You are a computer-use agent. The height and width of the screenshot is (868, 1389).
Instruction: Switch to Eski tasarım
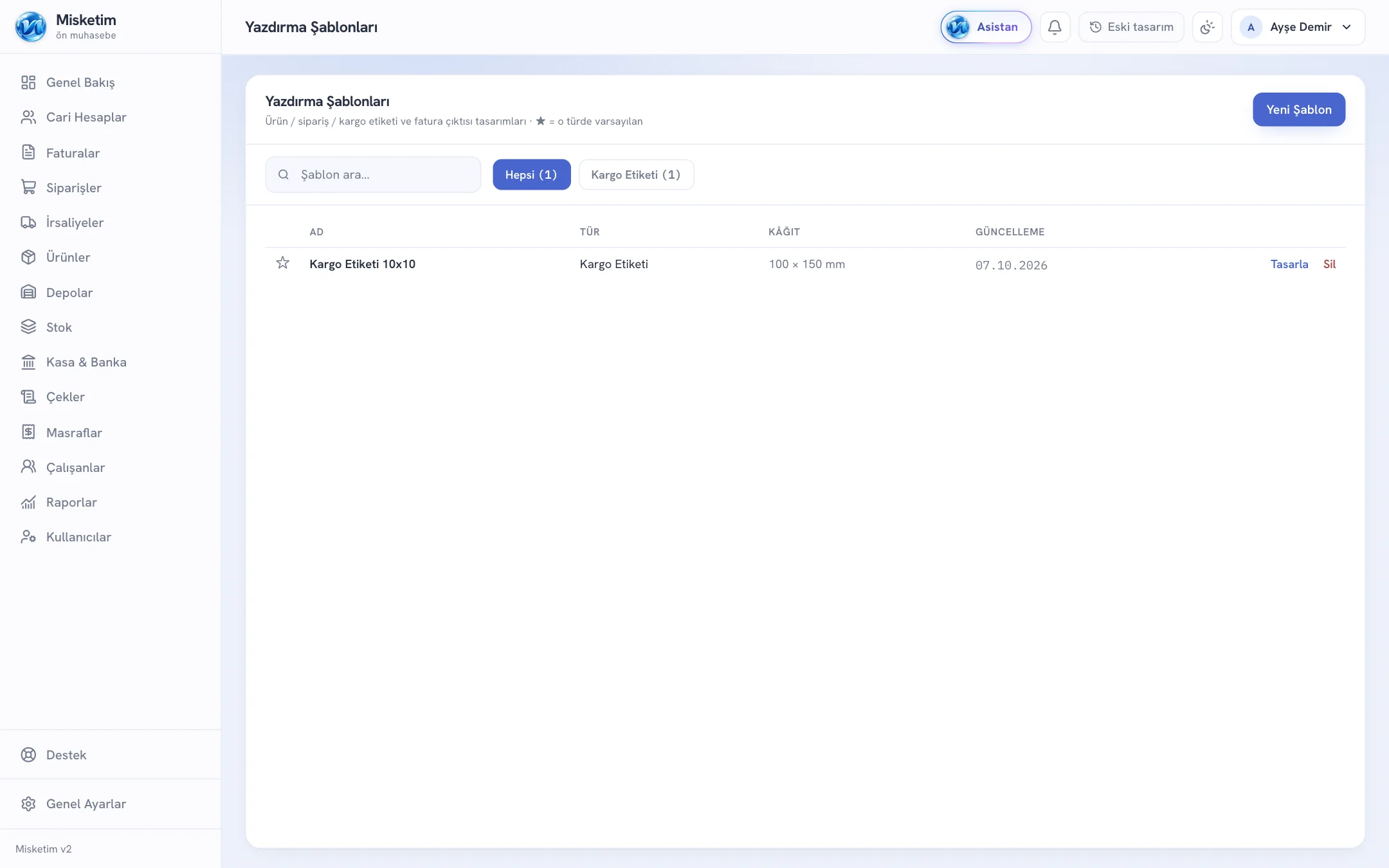point(1131,27)
